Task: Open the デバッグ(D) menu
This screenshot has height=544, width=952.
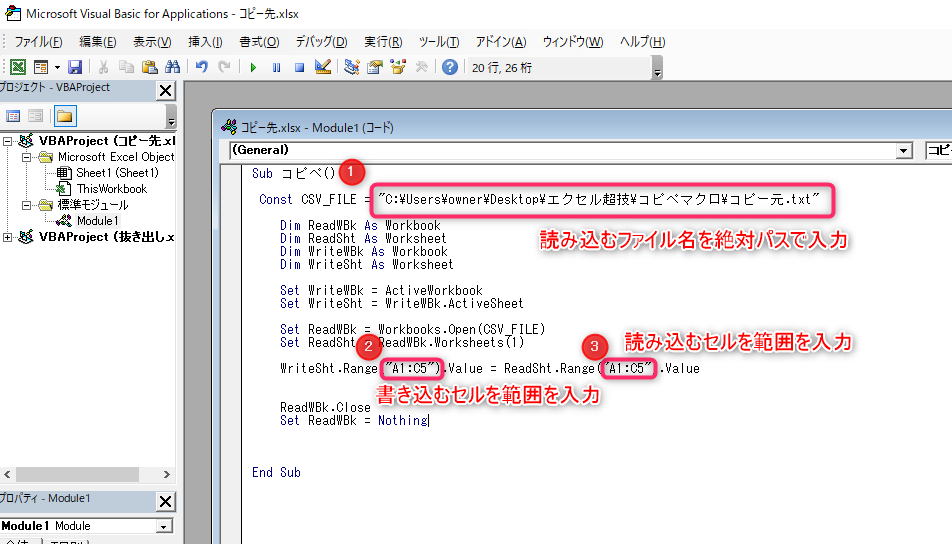Action: coord(321,42)
